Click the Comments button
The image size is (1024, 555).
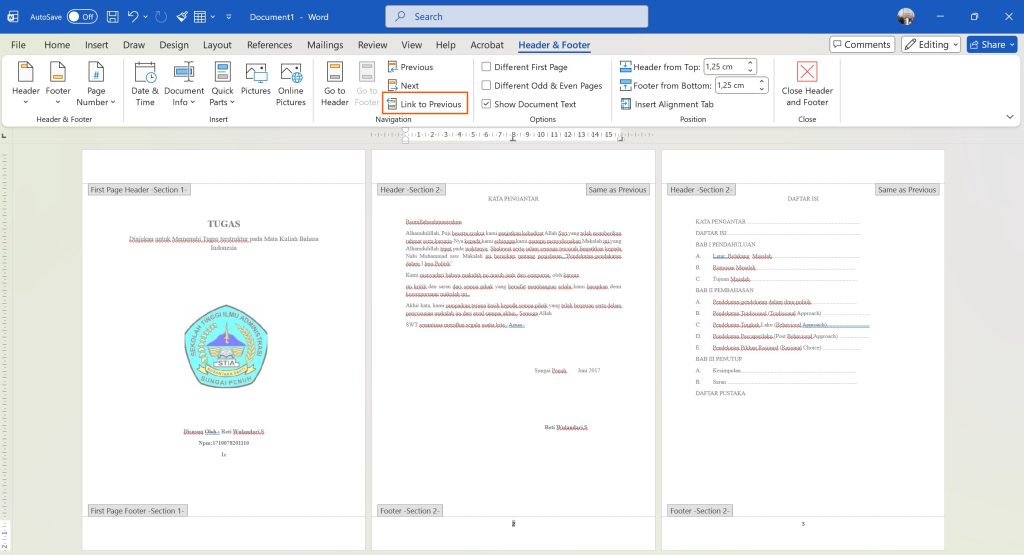861,45
